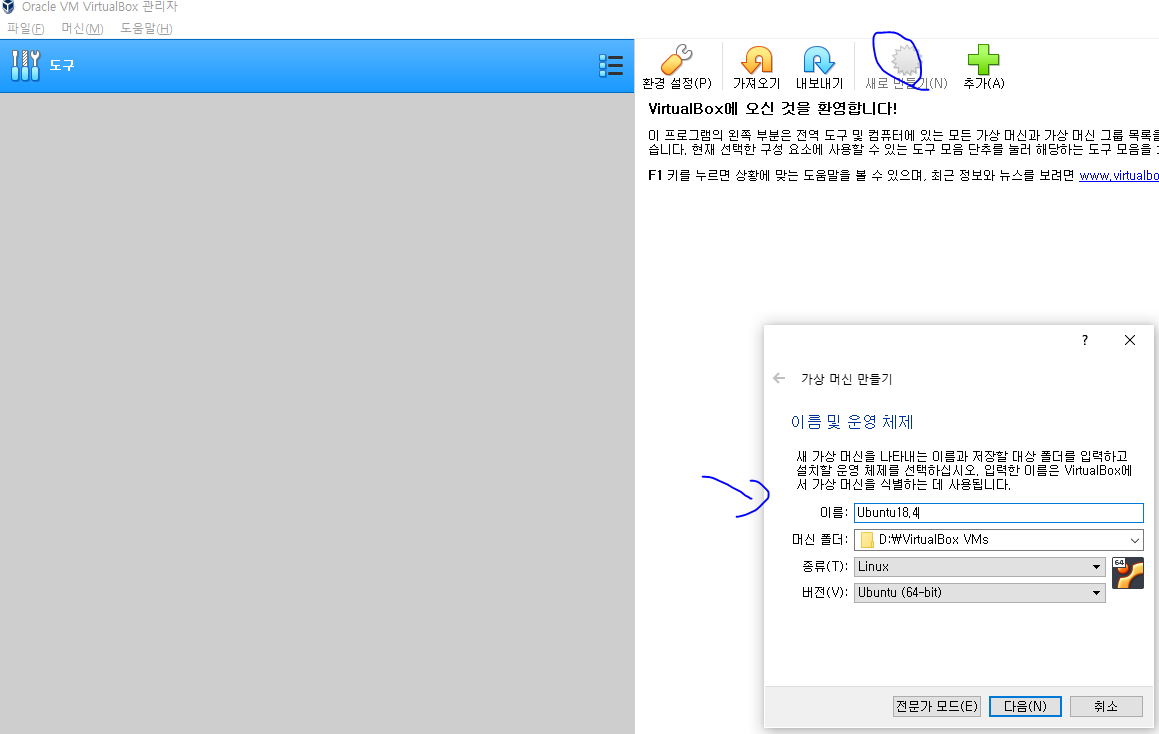Click the VirtualBox logo in the title bar
The height and width of the screenshot is (734, 1159).
[x=8, y=7]
